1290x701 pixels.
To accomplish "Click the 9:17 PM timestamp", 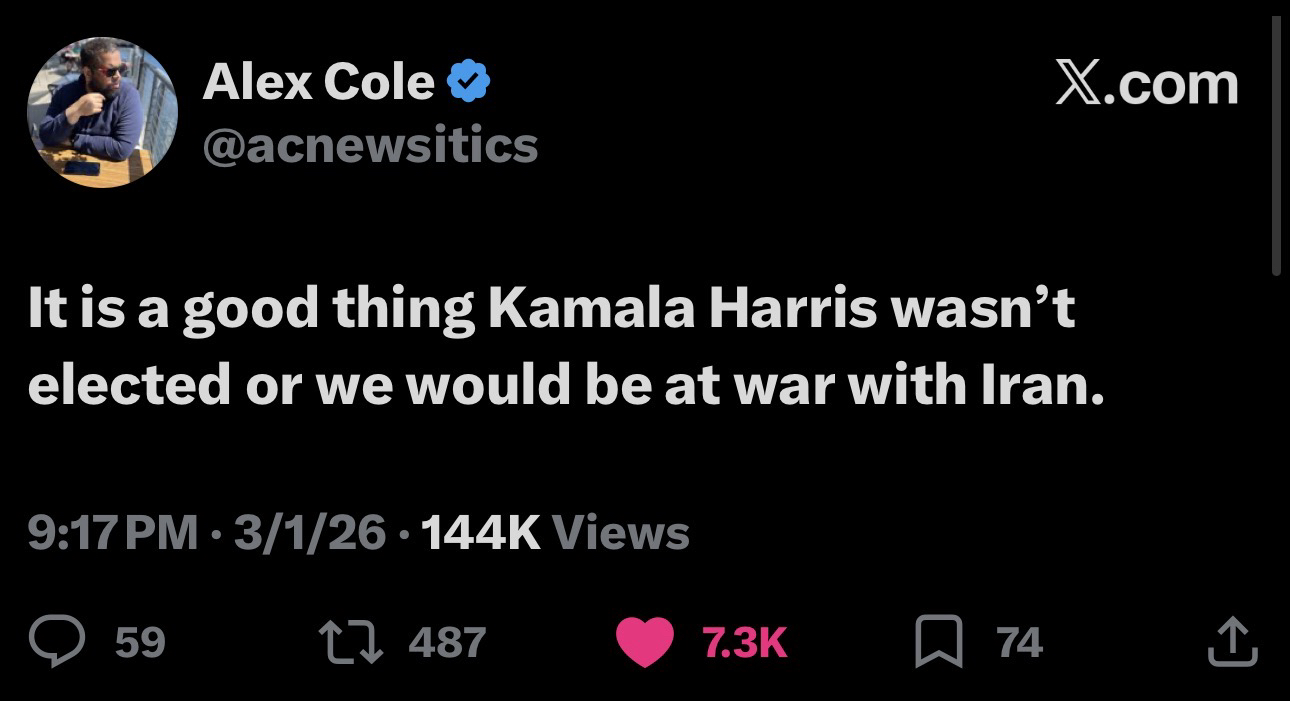I will [x=112, y=532].
